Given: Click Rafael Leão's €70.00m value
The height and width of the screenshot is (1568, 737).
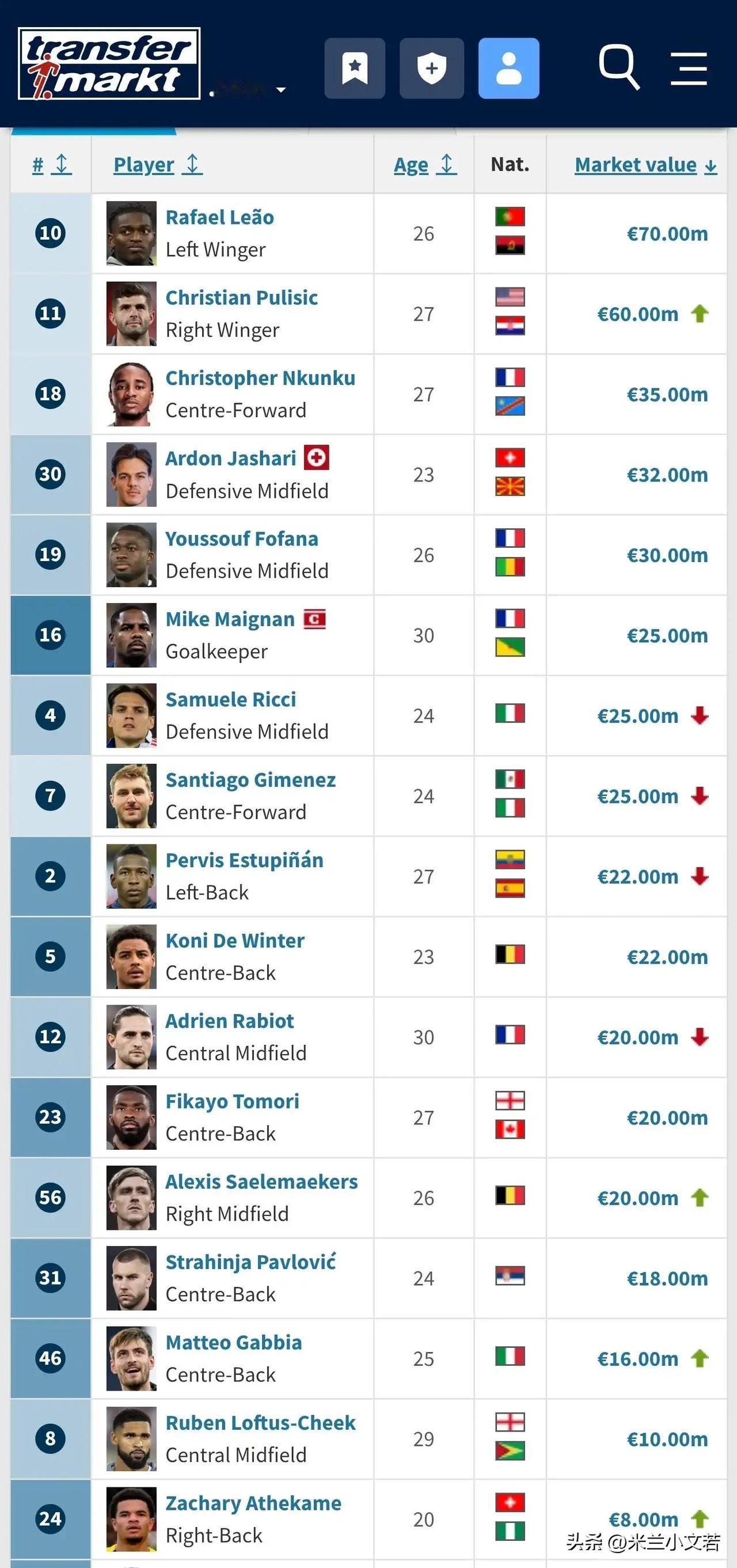Looking at the screenshot, I should coord(667,234).
